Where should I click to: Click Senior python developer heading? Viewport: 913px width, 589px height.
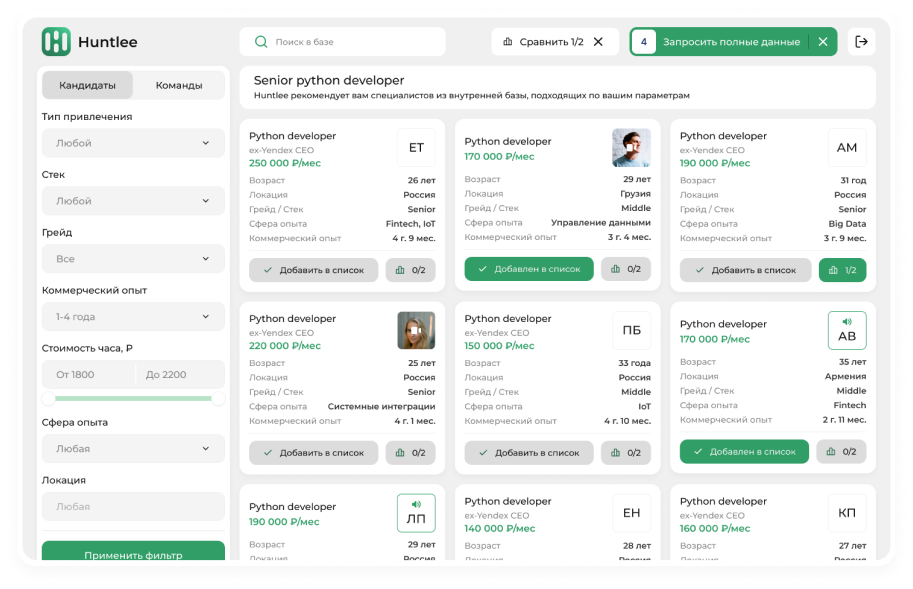[x=329, y=80]
